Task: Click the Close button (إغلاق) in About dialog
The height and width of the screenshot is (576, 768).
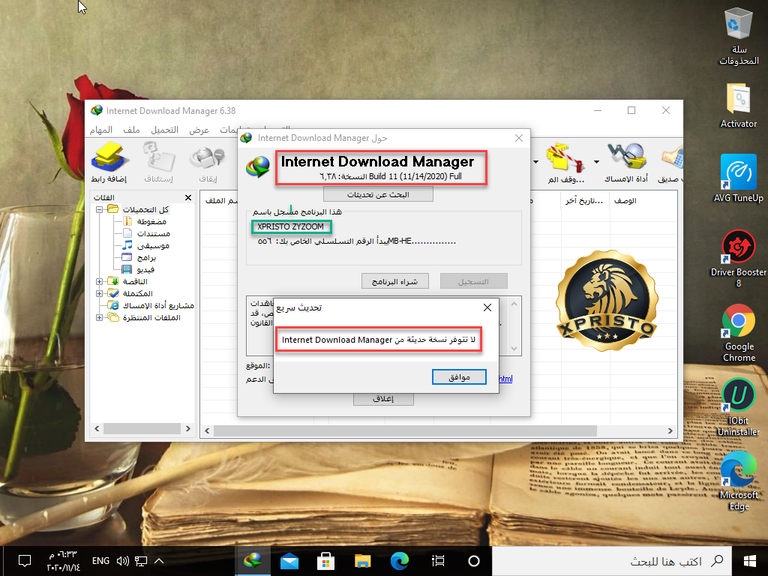Action: pos(383,399)
